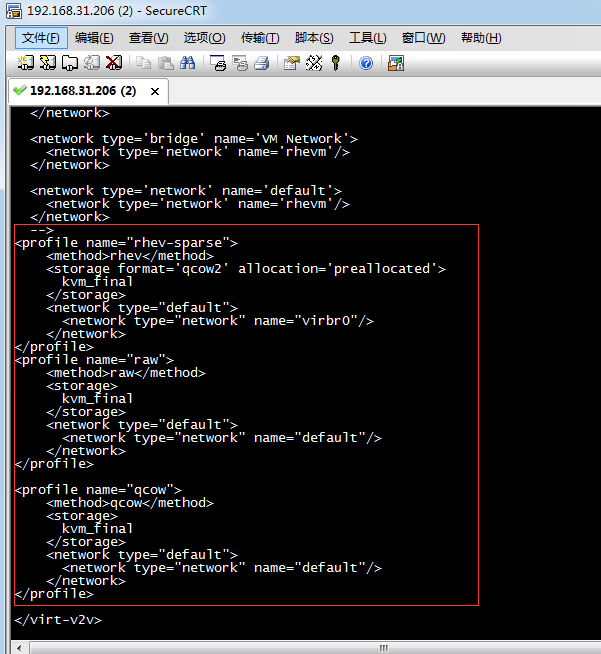
Task: Click the Public Key Assistant key icon
Action: click(x=336, y=63)
